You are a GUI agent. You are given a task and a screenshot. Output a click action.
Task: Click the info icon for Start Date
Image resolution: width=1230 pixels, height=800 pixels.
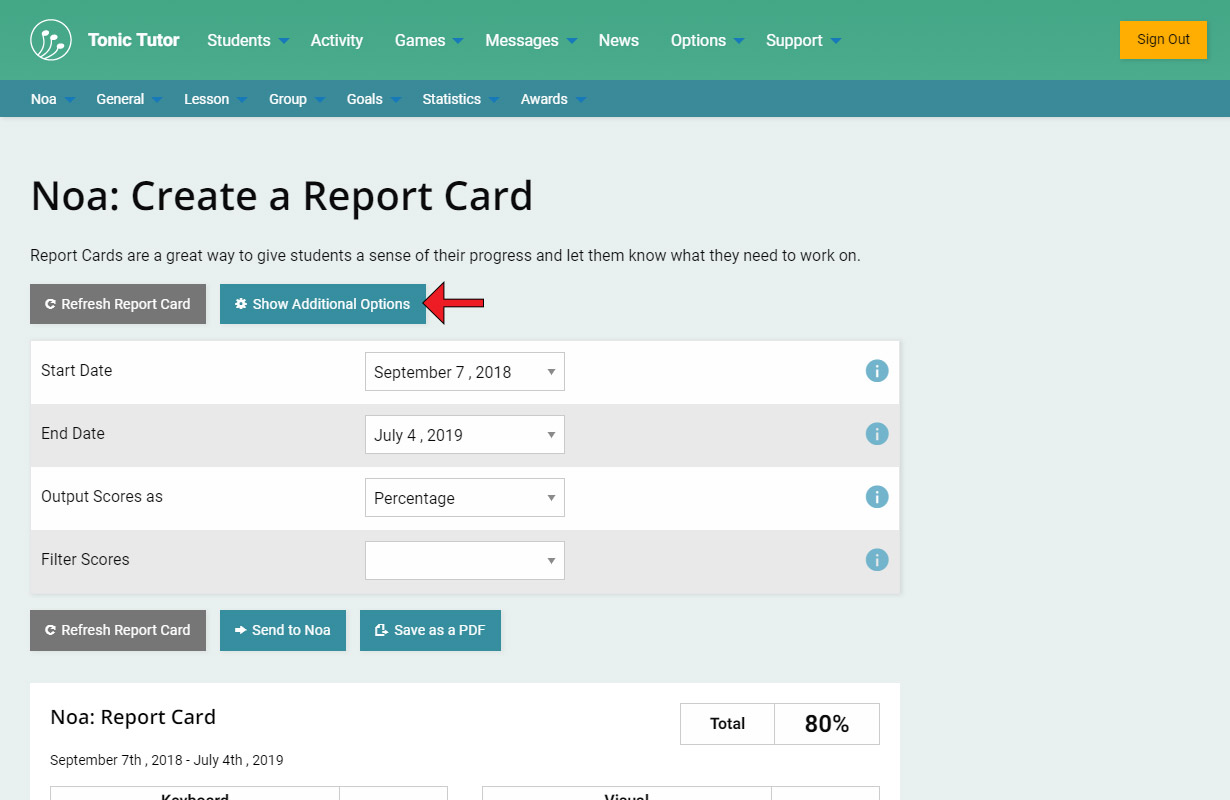coord(877,371)
